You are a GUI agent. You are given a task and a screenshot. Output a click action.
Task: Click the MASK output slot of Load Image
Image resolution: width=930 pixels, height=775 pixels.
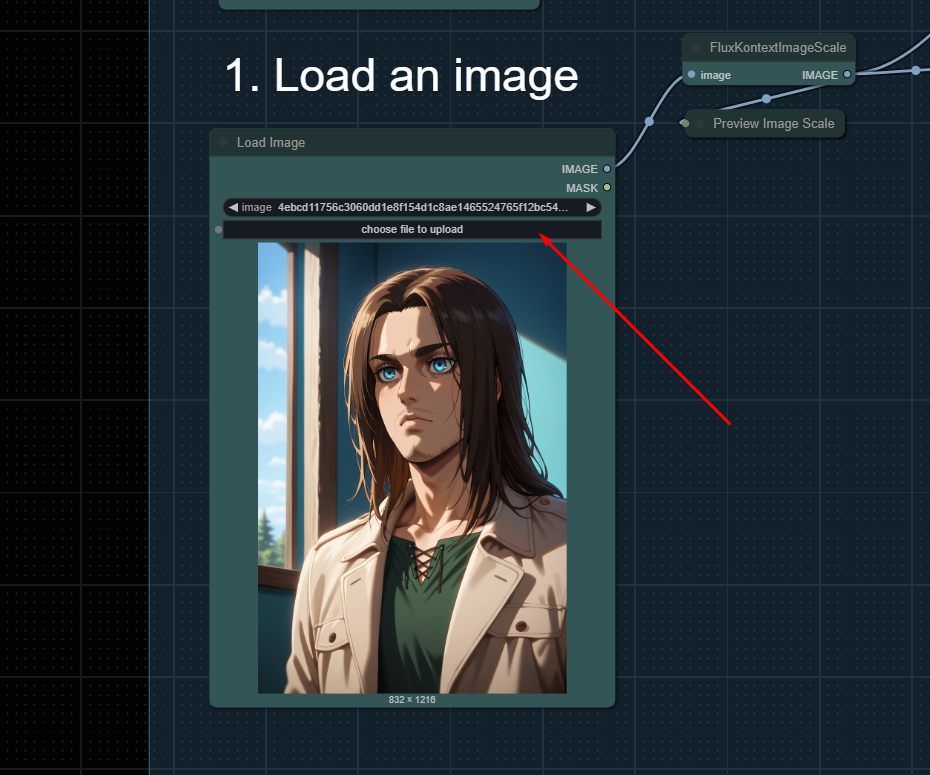[607, 187]
